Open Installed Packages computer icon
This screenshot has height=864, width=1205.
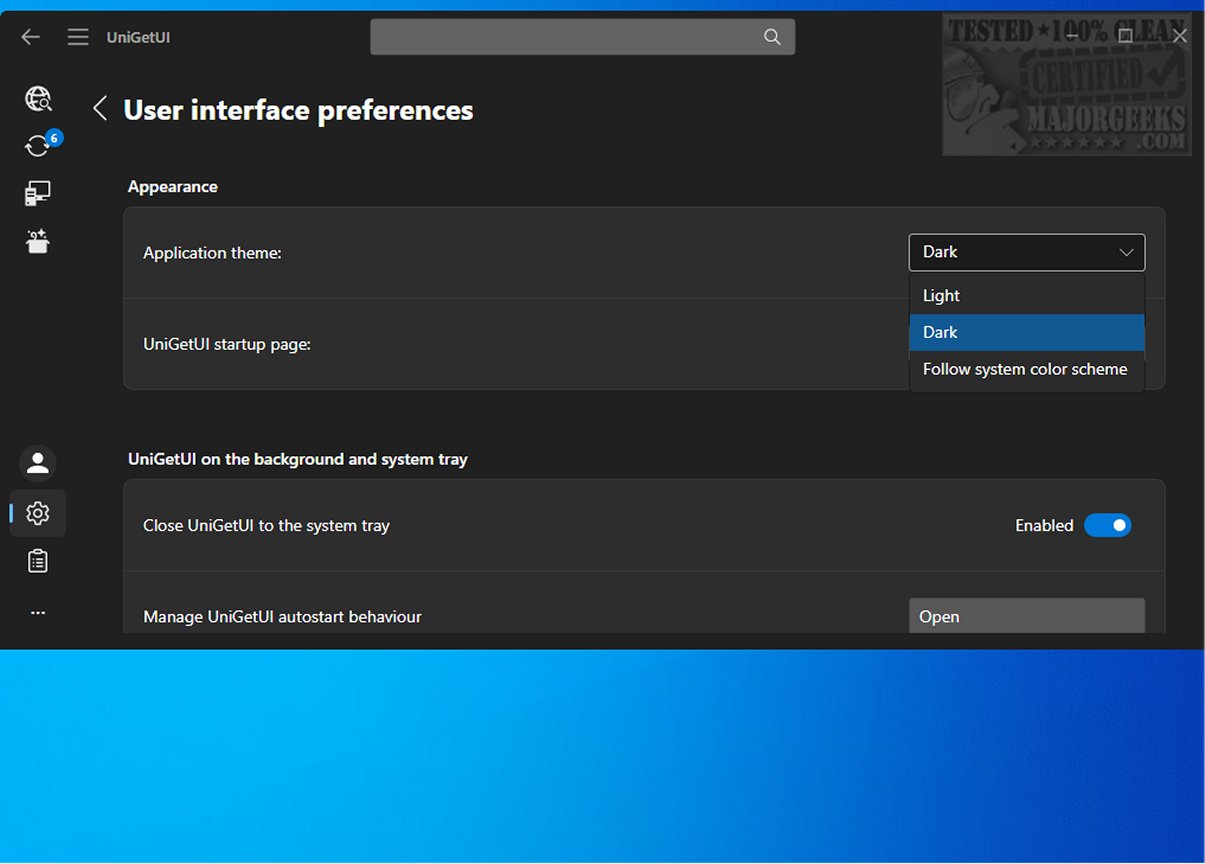[38, 193]
